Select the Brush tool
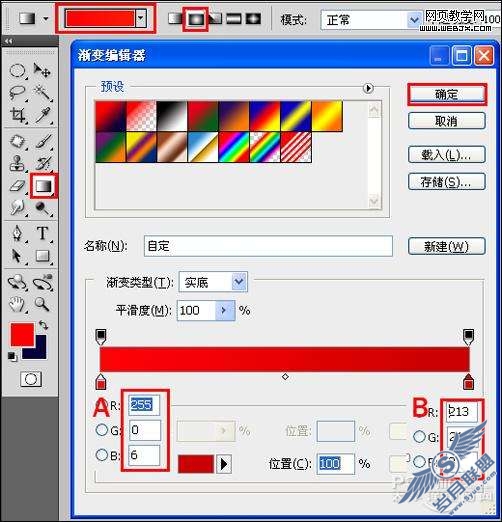Screen dimensions: 502x522 [43, 141]
